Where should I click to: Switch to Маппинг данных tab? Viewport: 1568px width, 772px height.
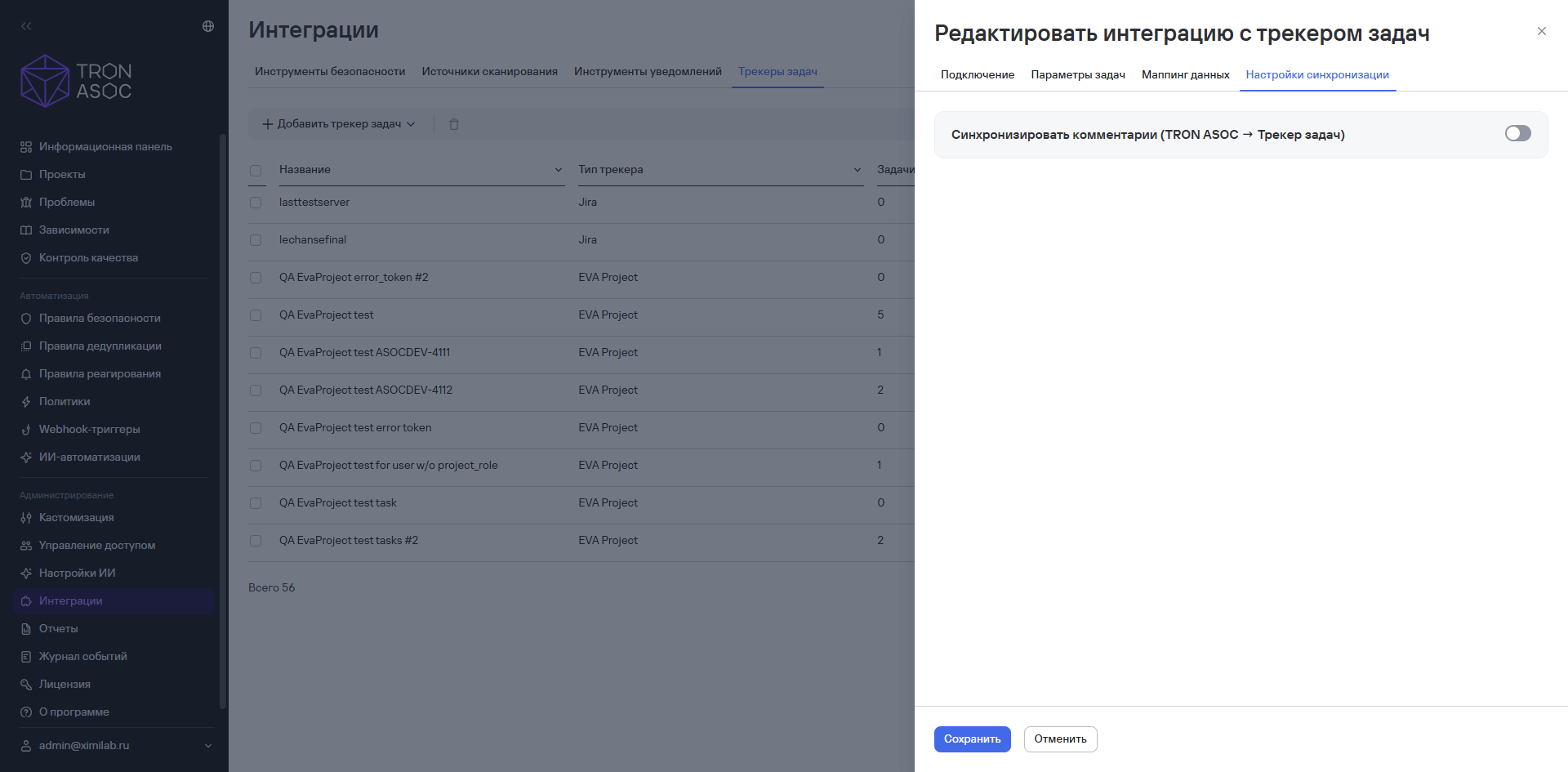coord(1186,74)
